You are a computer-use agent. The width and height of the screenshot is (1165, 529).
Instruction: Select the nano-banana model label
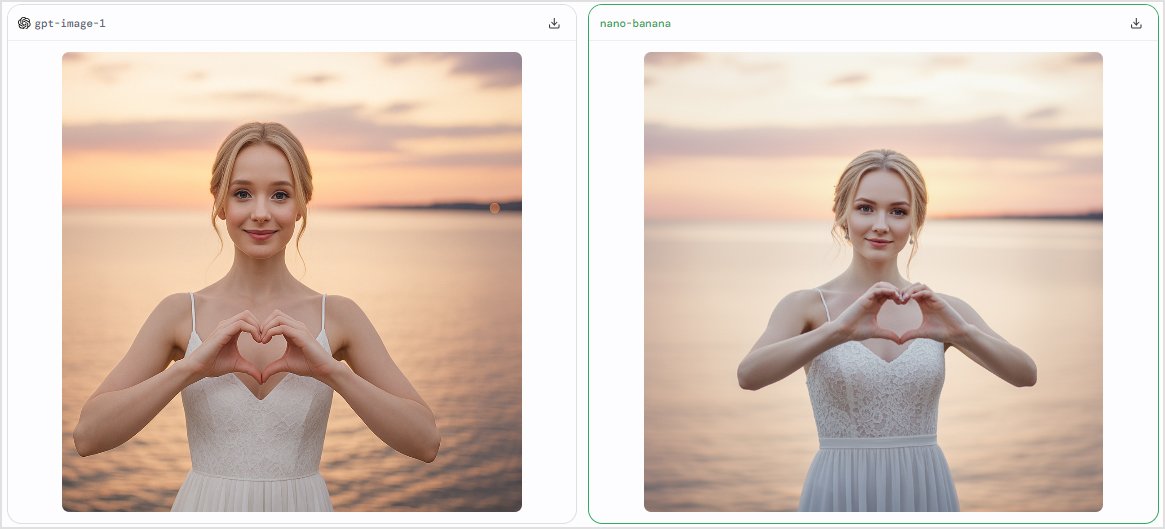(635, 23)
